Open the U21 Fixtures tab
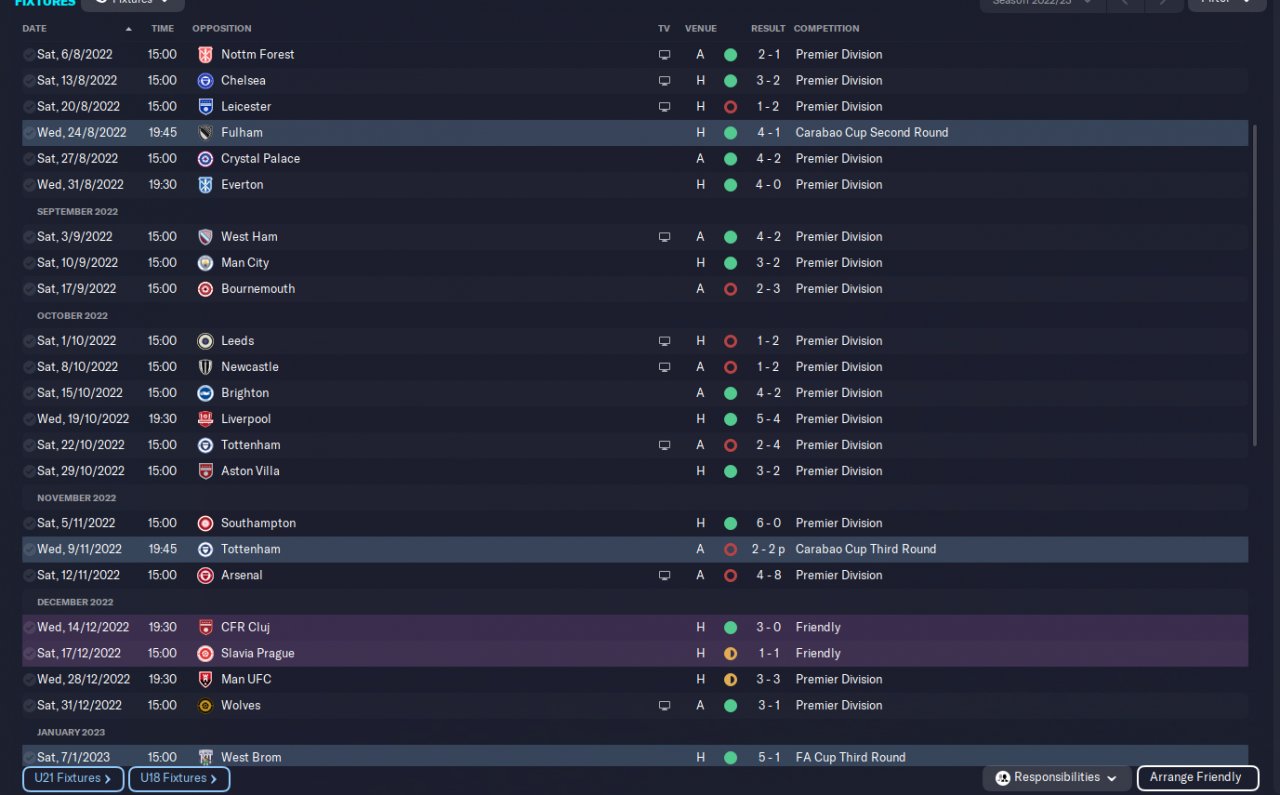 [x=73, y=778]
